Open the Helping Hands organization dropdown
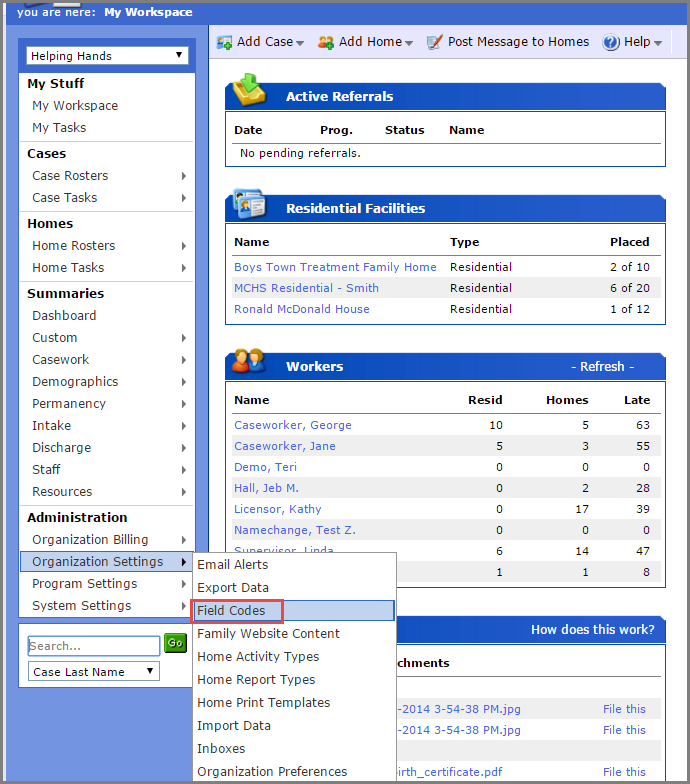690x784 pixels. pyautogui.click(x=108, y=56)
